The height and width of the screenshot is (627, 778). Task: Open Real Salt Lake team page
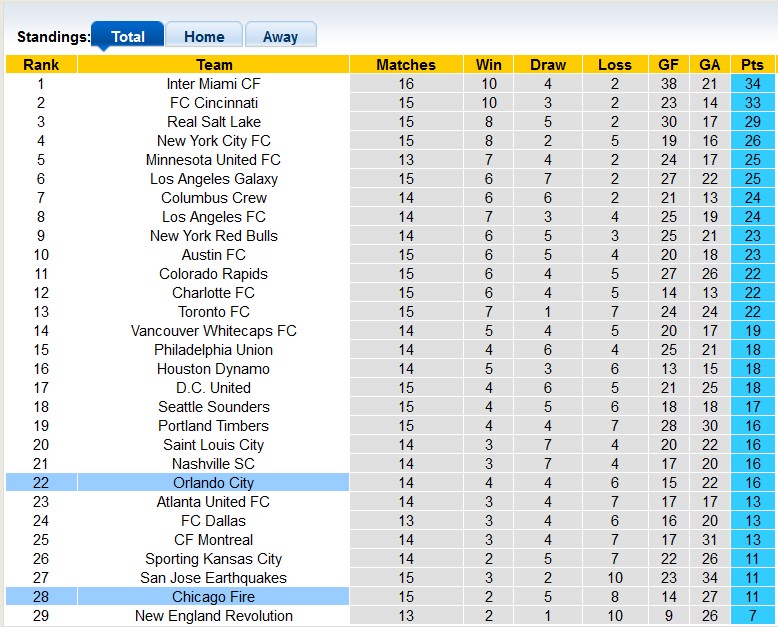point(213,122)
